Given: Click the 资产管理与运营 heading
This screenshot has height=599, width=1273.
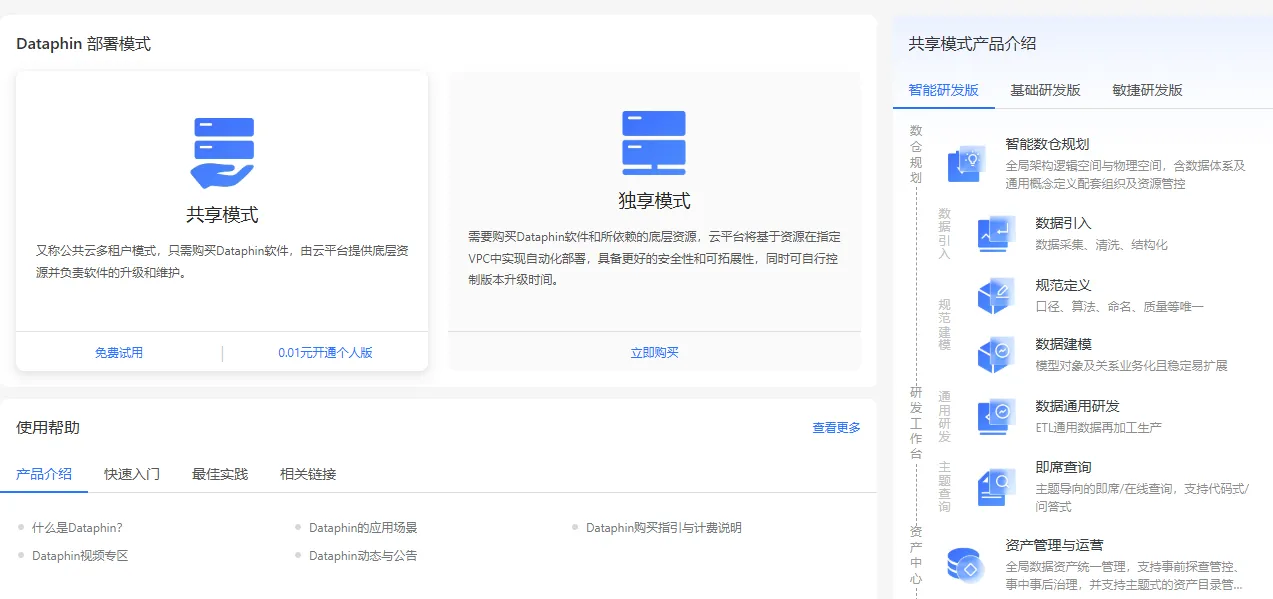Looking at the screenshot, I should (x=1054, y=545).
